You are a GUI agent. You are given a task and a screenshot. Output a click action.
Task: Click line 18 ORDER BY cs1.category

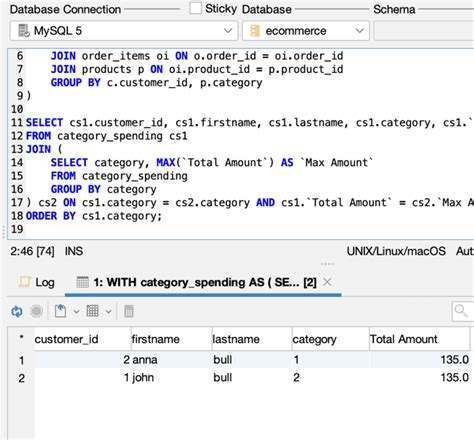[x=94, y=216]
